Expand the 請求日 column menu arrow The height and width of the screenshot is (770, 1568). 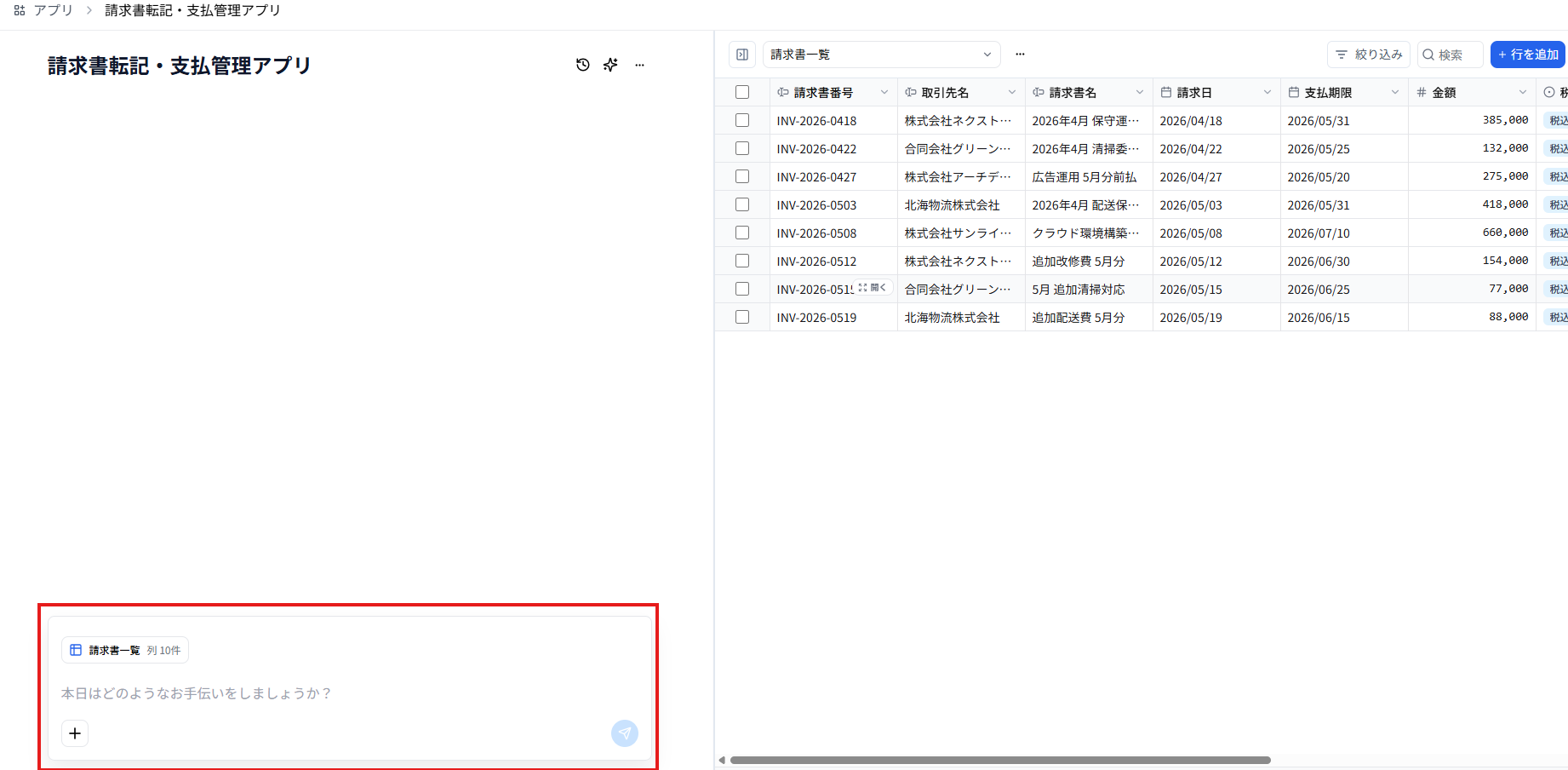point(1268,92)
